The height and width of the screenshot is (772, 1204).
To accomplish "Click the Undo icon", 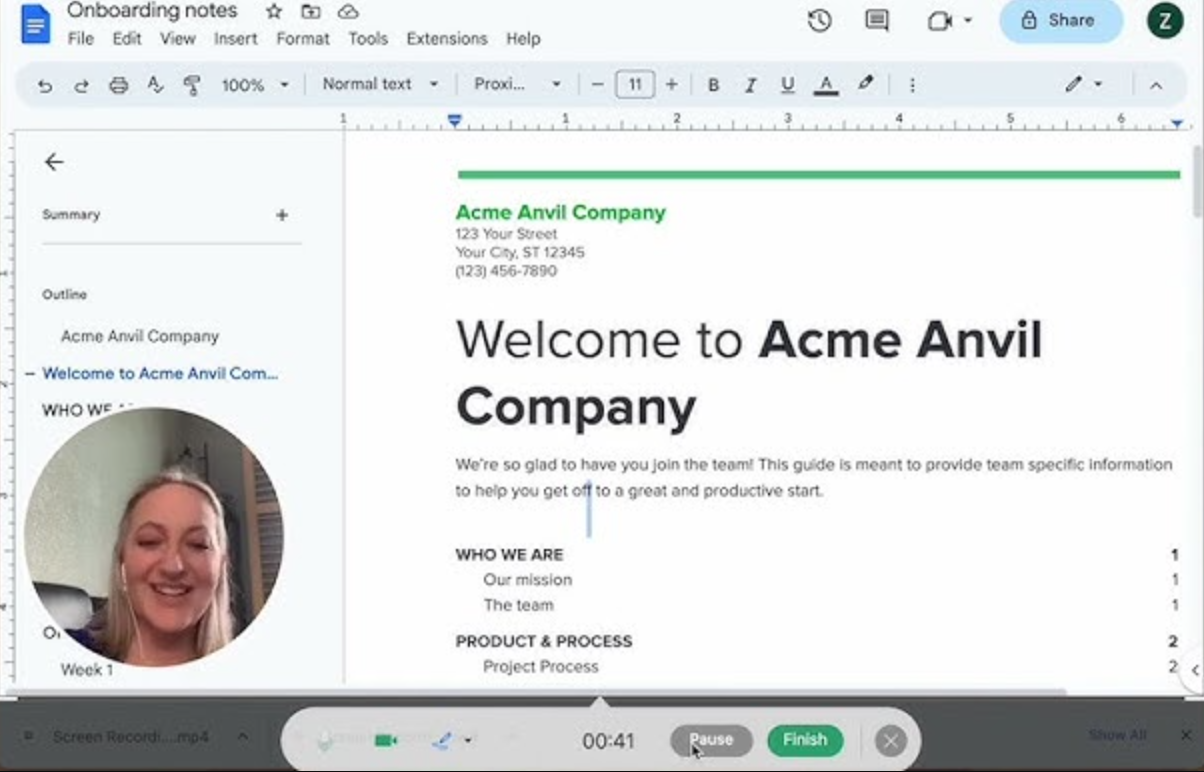I will tap(45, 84).
